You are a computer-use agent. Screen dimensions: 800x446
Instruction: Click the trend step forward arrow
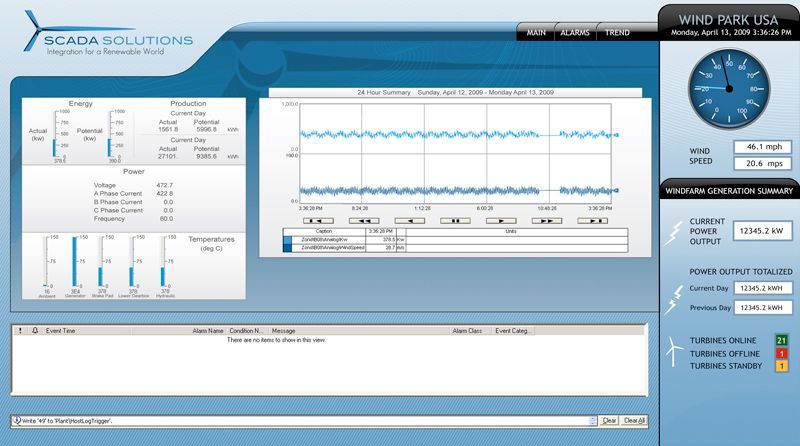[x=502, y=220]
